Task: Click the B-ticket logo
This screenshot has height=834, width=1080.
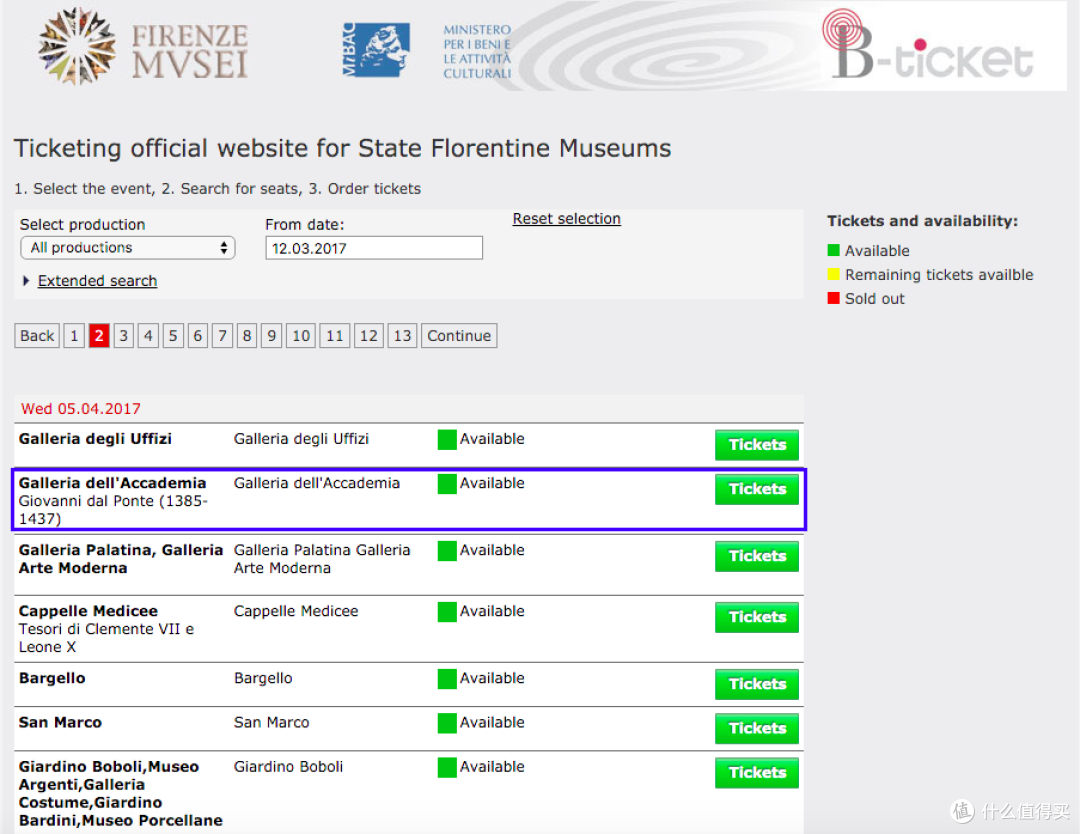Action: pos(928,45)
